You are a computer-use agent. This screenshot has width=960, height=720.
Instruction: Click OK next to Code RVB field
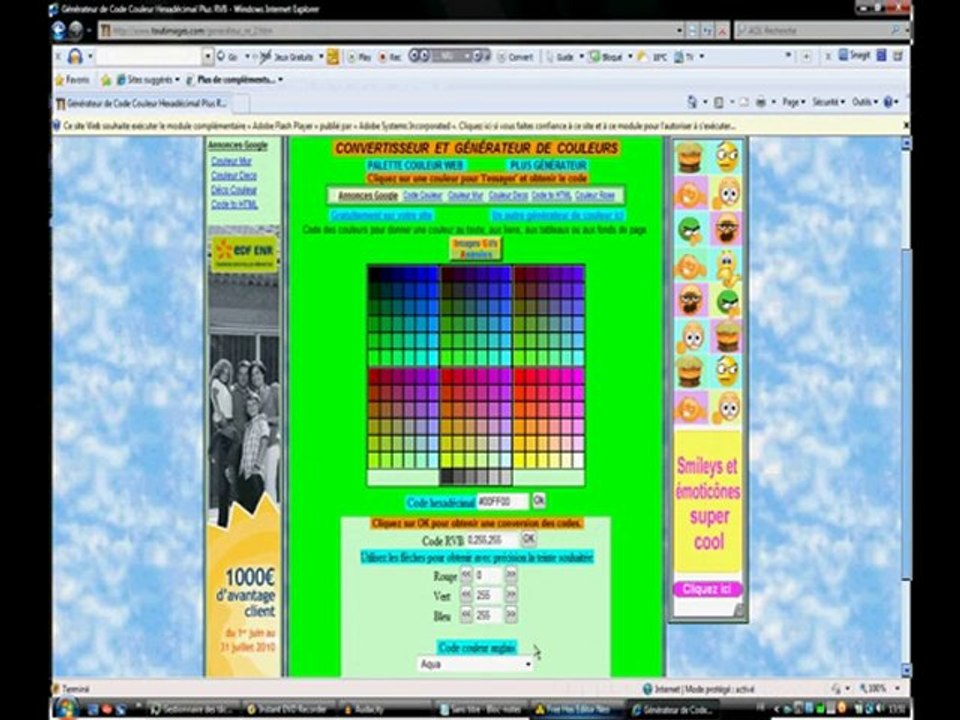coord(528,539)
